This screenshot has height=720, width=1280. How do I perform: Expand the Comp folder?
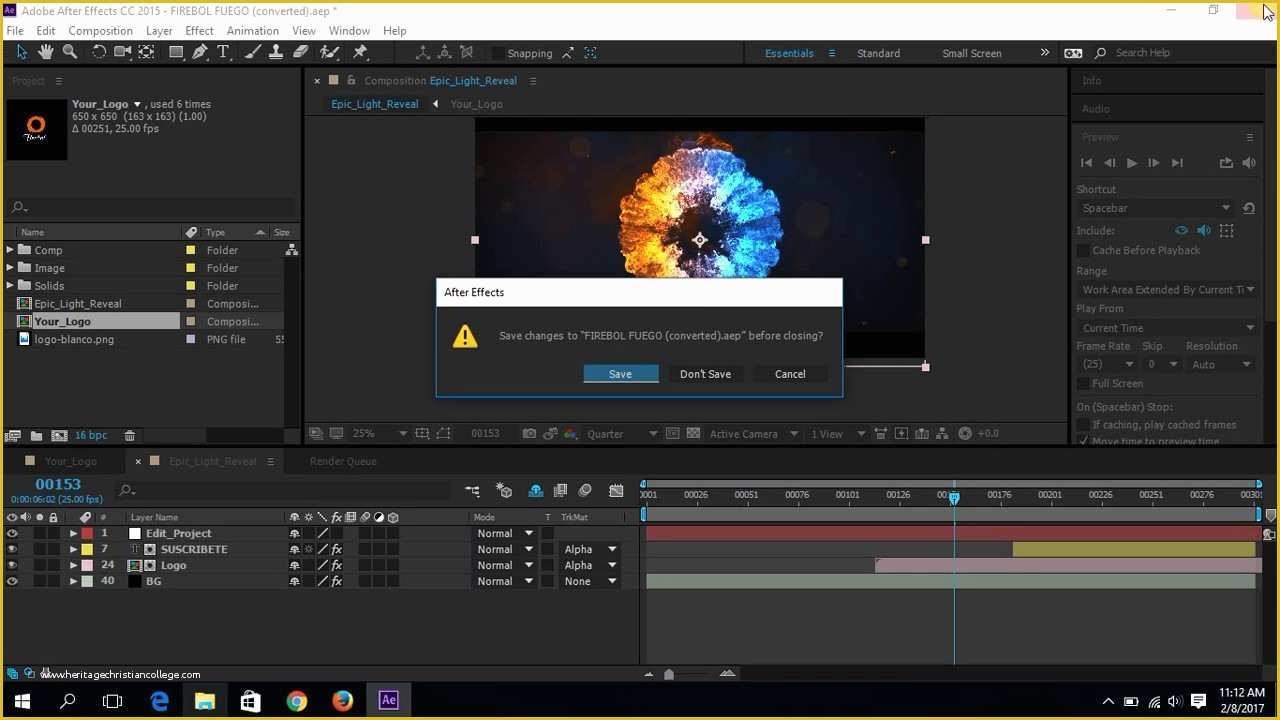[x=10, y=250]
